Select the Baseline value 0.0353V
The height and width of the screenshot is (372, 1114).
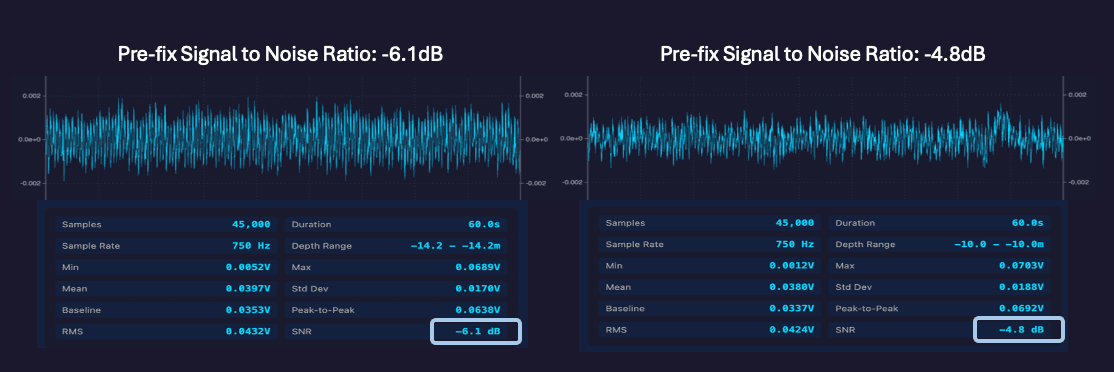tap(248, 310)
